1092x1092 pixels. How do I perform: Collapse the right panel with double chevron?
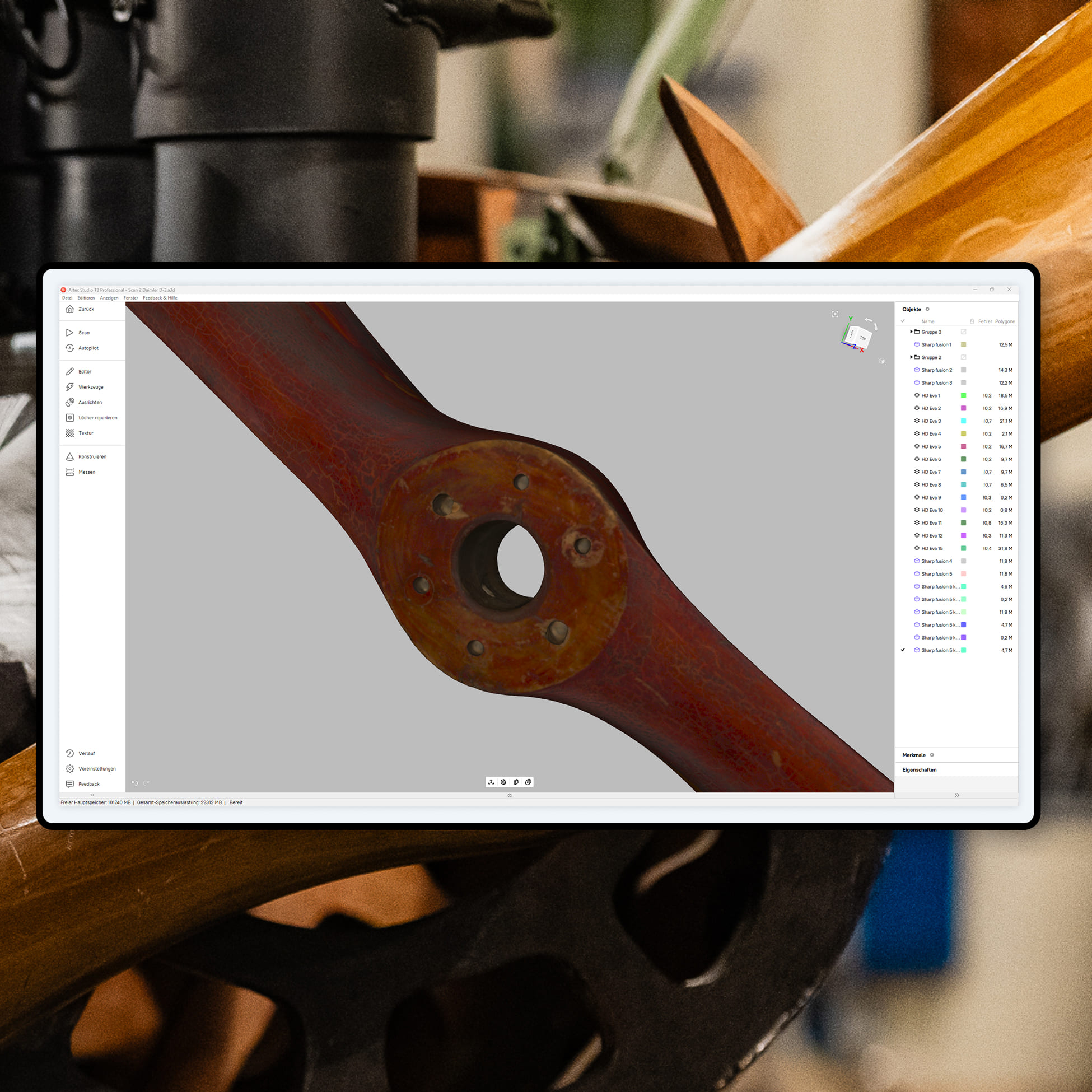coord(957,795)
